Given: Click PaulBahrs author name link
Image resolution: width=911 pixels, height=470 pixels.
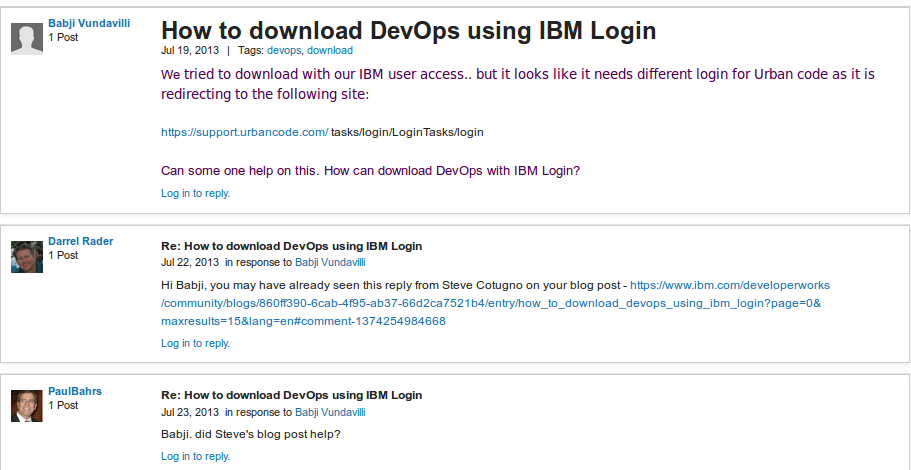Looking at the screenshot, I should [75, 391].
